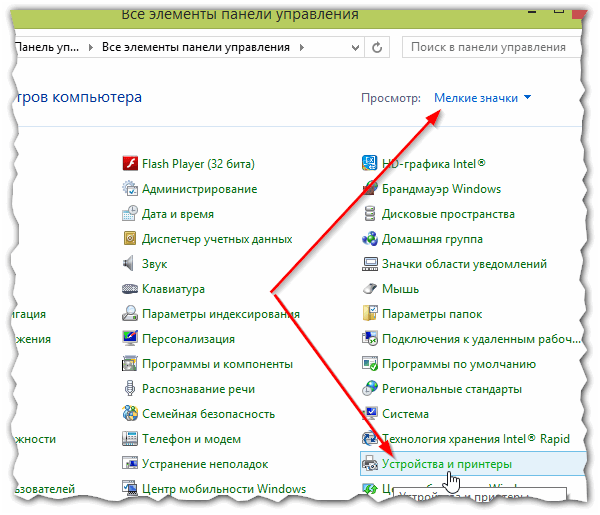The image size is (600, 515).
Task: Click the Домашняя группа icon
Action: (370, 239)
